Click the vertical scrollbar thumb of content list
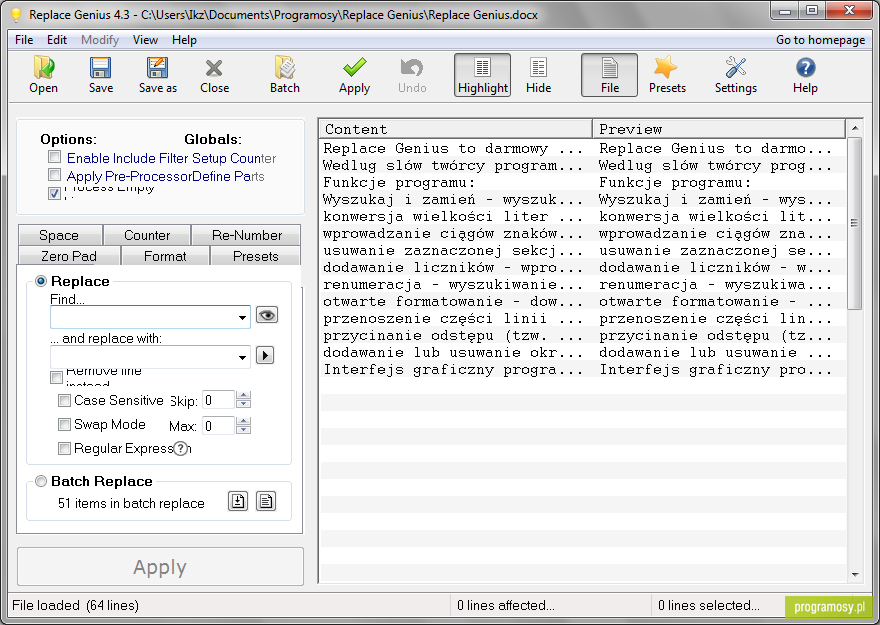Screen dimensions: 880x625 click(x=854, y=223)
